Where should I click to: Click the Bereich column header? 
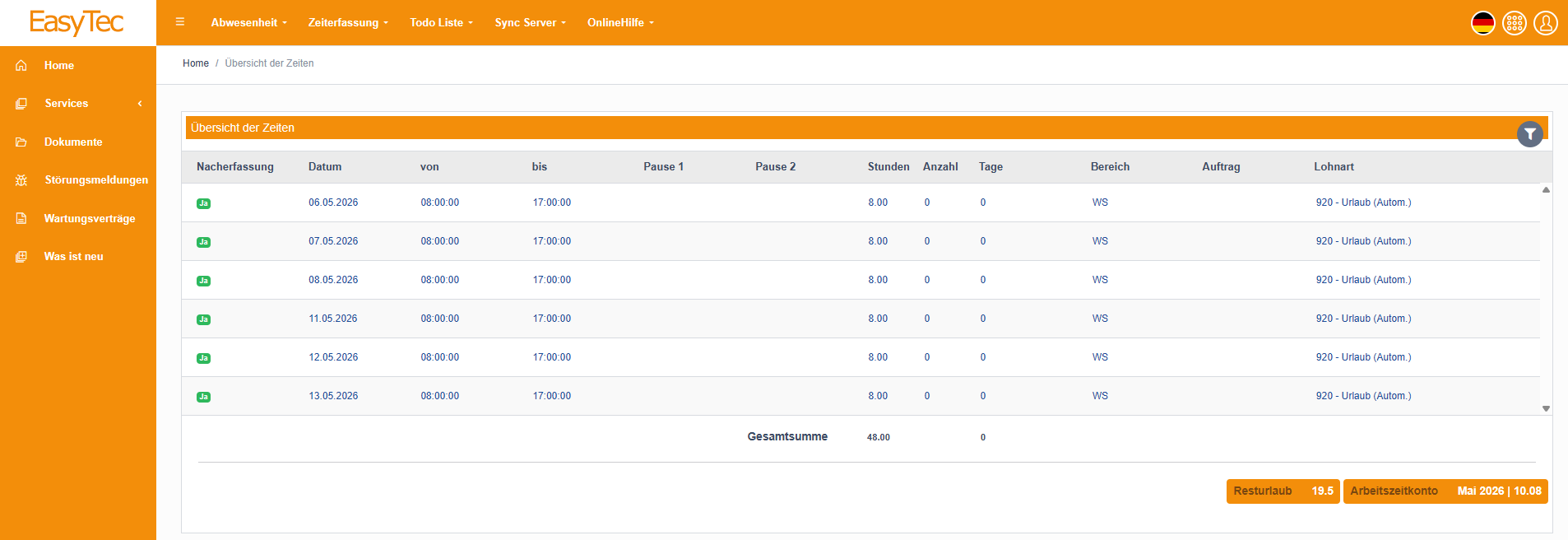(x=1110, y=166)
